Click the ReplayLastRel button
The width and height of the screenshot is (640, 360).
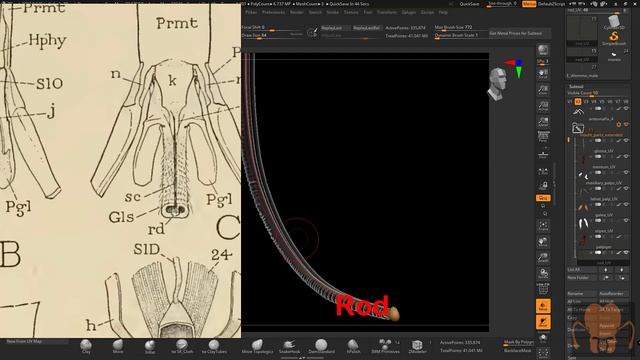click(366, 28)
